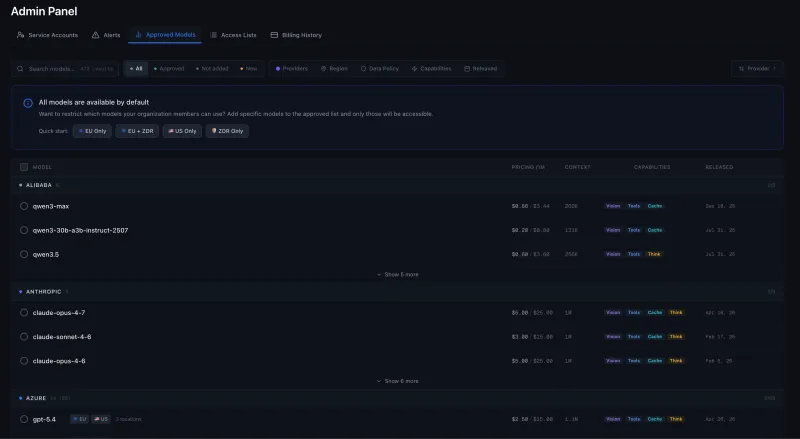Screen dimensions: 800x439
Task: Click the Alerts warning triangle icon
Action: (x=95, y=35)
